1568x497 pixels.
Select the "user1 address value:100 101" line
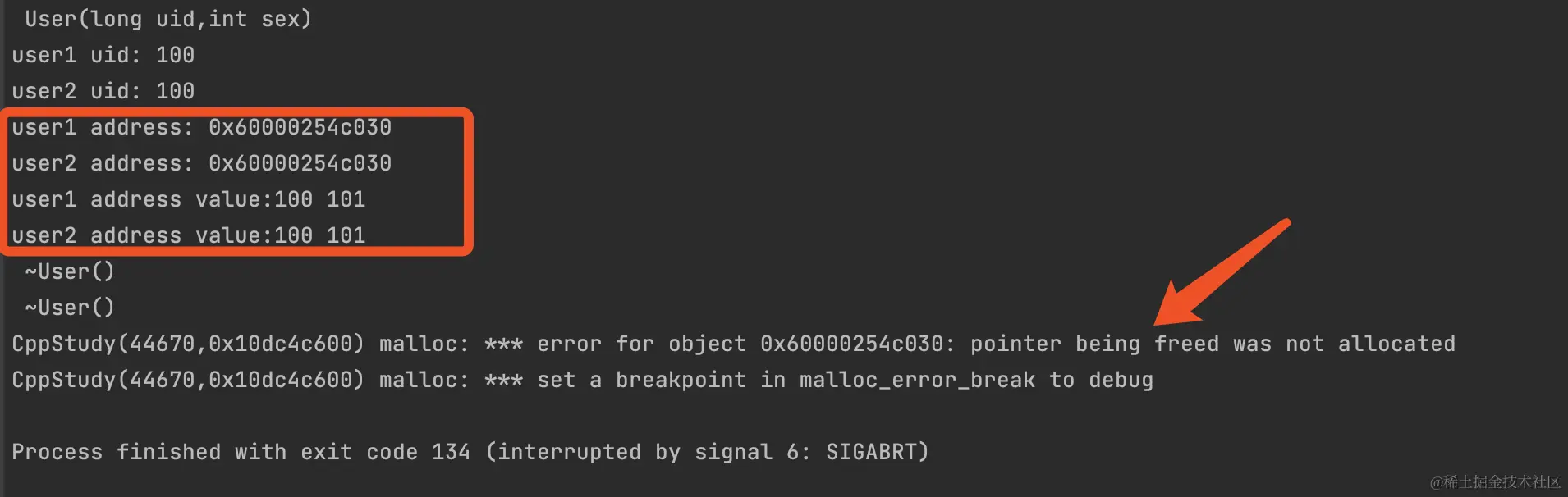point(188,199)
